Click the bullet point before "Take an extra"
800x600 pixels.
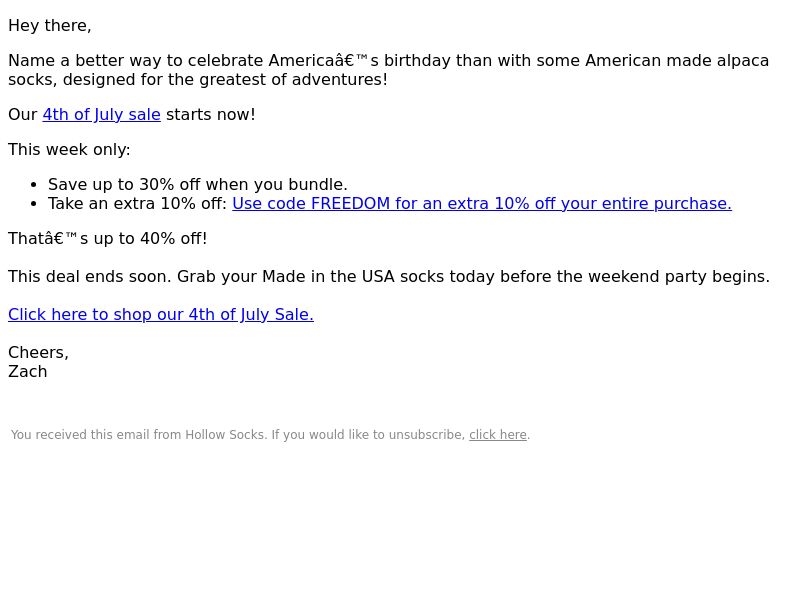34,204
